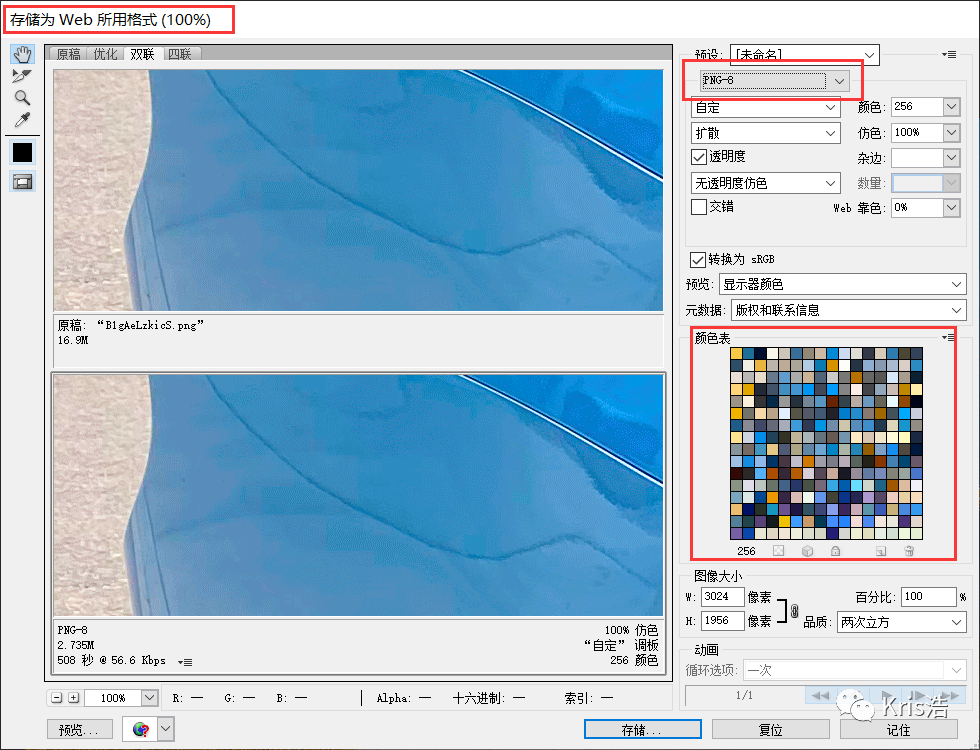The image size is (980, 750).
Task: Click the 存储 button
Action: pos(642,729)
